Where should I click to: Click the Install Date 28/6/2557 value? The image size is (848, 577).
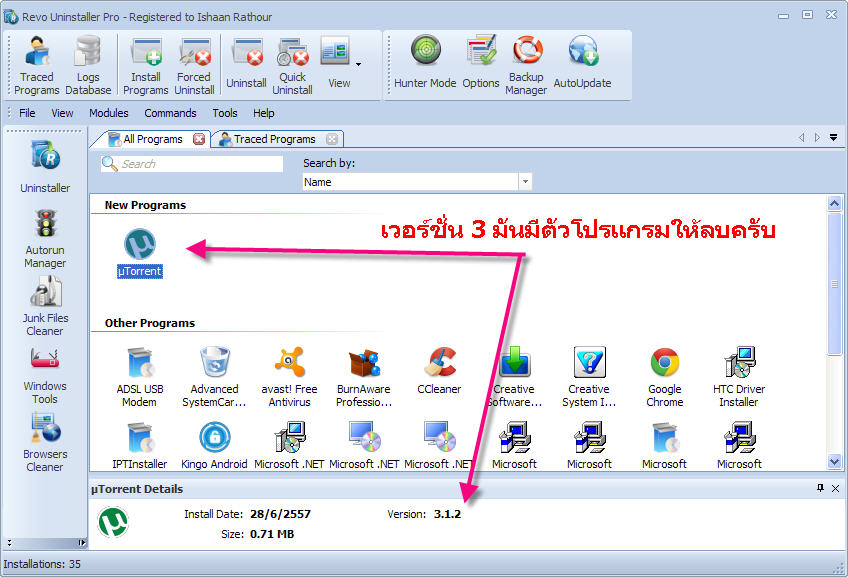click(x=280, y=514)
